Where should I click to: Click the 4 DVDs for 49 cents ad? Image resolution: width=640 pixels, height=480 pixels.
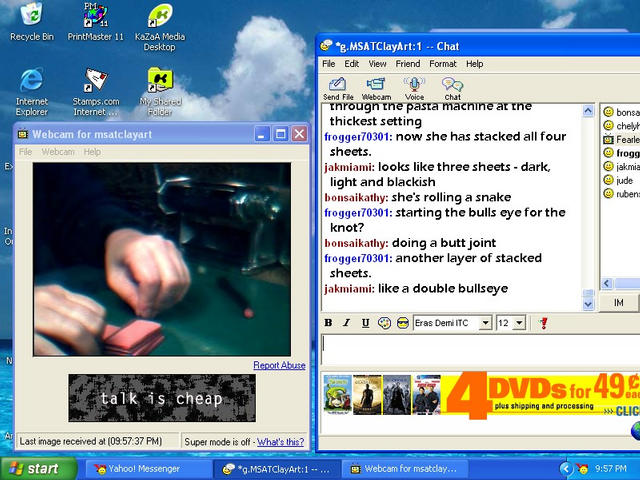(481, 395)
